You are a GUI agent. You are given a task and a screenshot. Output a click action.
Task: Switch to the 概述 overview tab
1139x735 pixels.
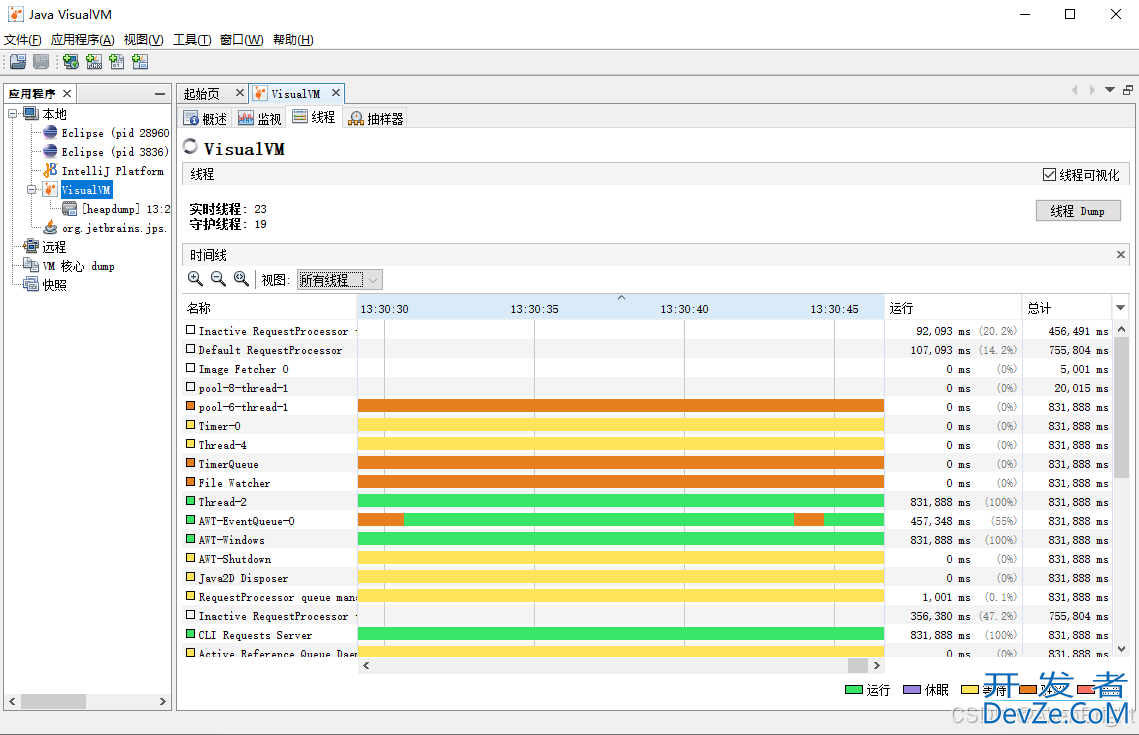coord(206,118)
